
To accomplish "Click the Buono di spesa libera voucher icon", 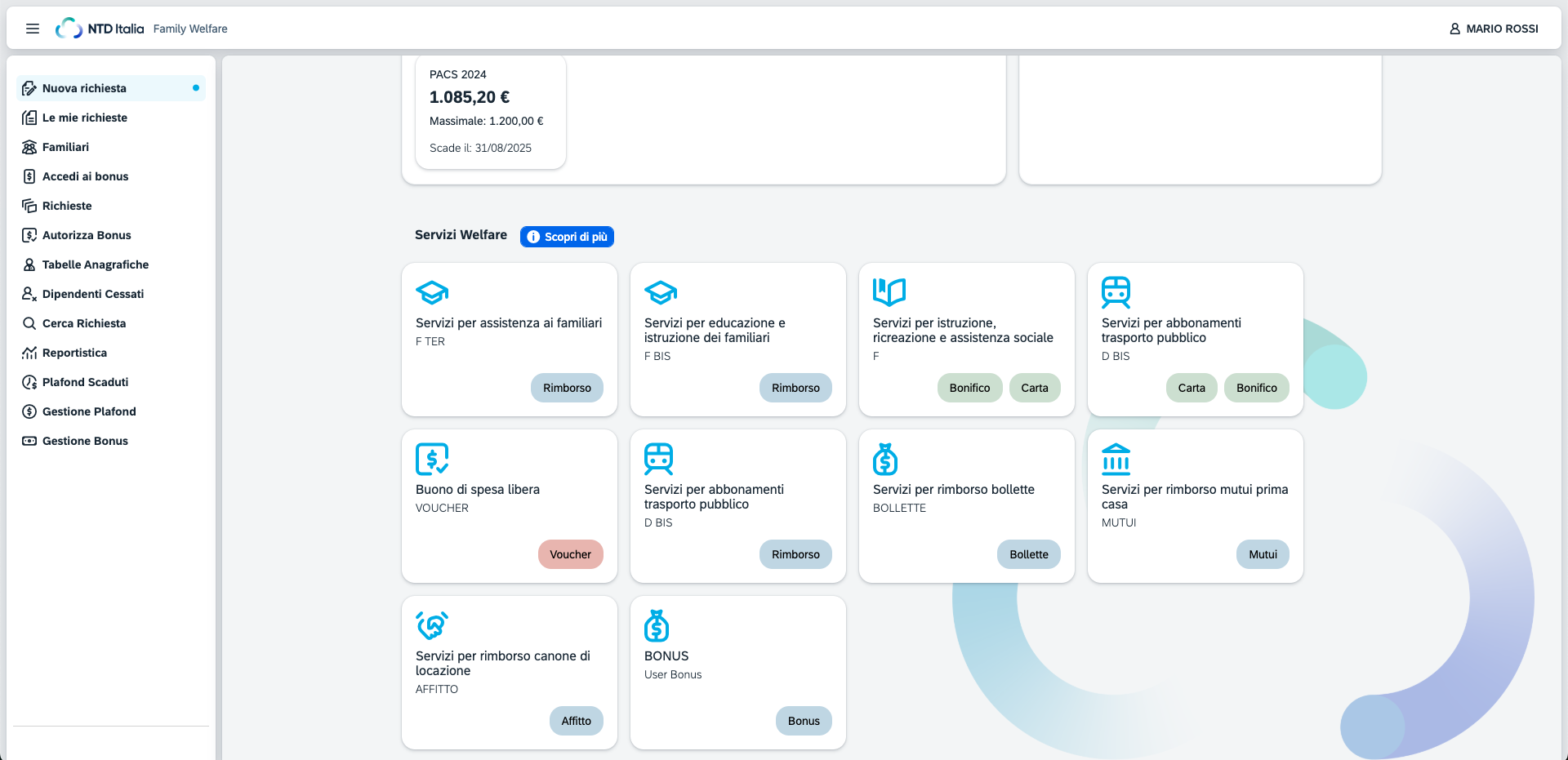I will point(432,459).
